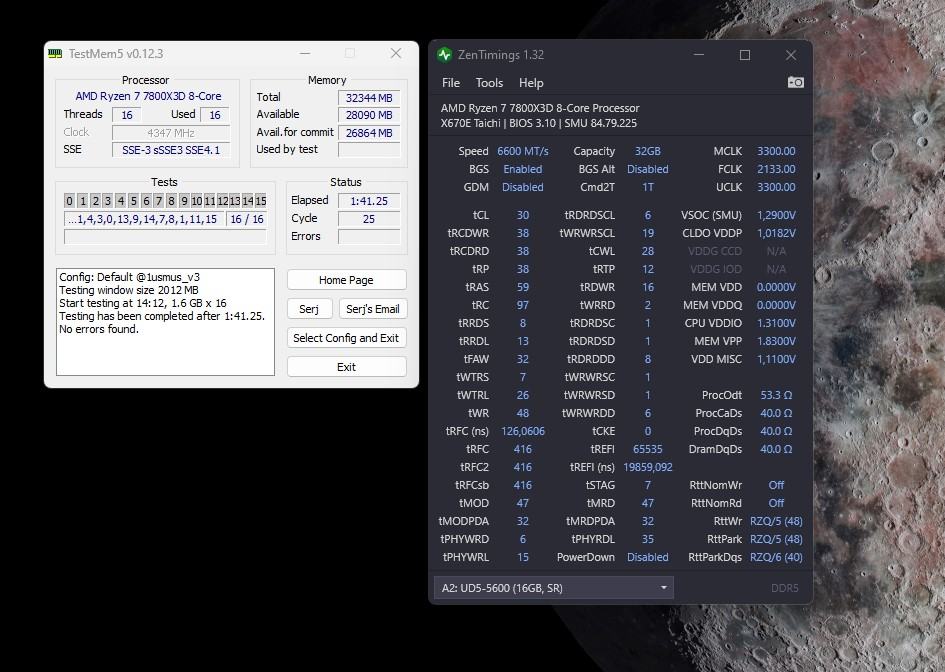Click the 16 / 16 test counter field
Viewport: 945px width, 672px height.
click(x=246, y=219)
